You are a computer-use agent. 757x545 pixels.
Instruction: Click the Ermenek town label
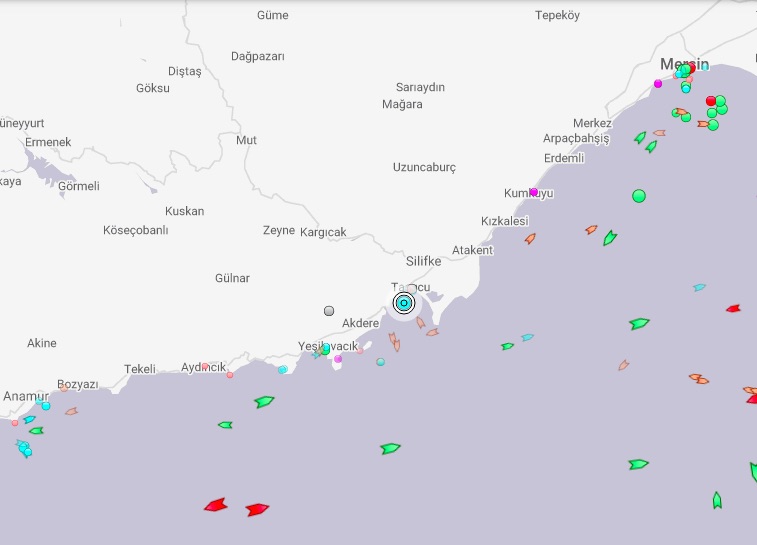[48, 142]
